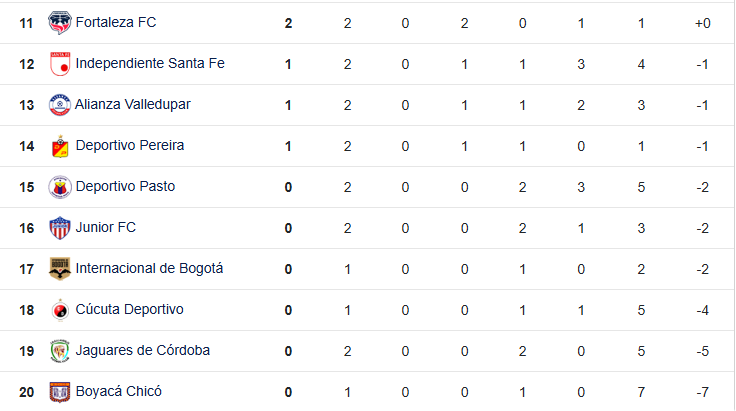Open the Fortaleza FC team link
This screenshot has height=411, width=736.
pos(115,23)
